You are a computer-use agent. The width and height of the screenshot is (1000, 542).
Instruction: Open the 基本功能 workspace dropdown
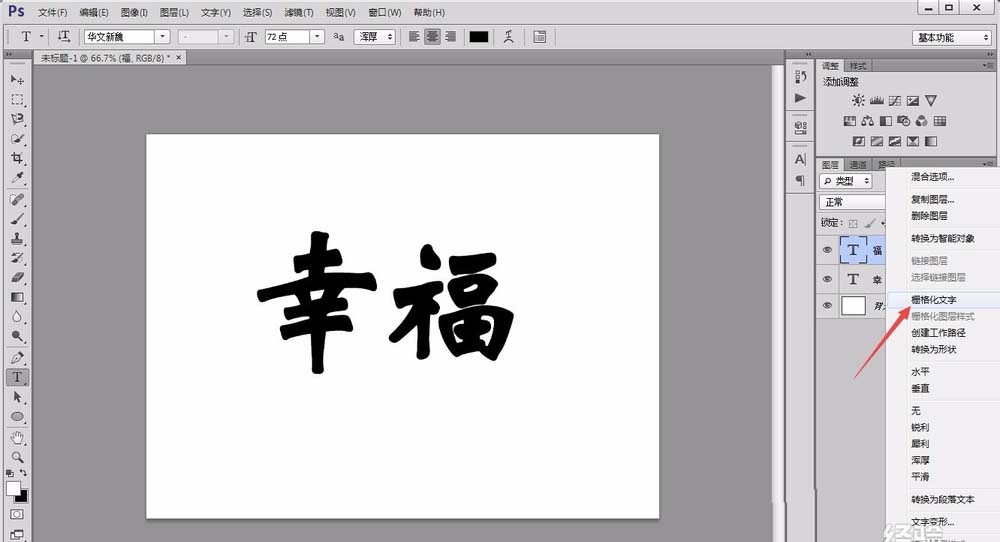(952, 38)
